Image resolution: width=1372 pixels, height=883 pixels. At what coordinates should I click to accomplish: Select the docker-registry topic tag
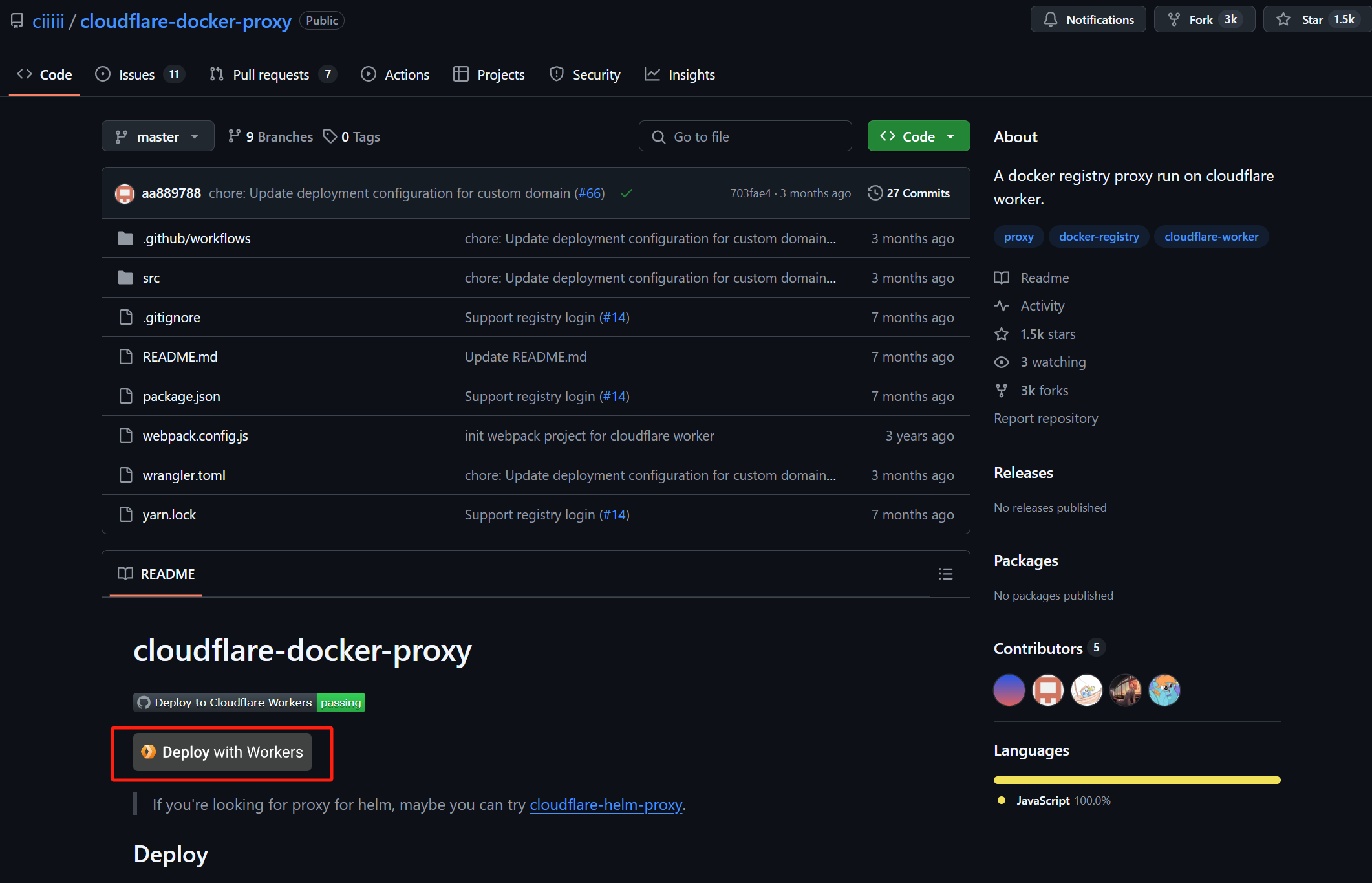(x=1099, y=236)
